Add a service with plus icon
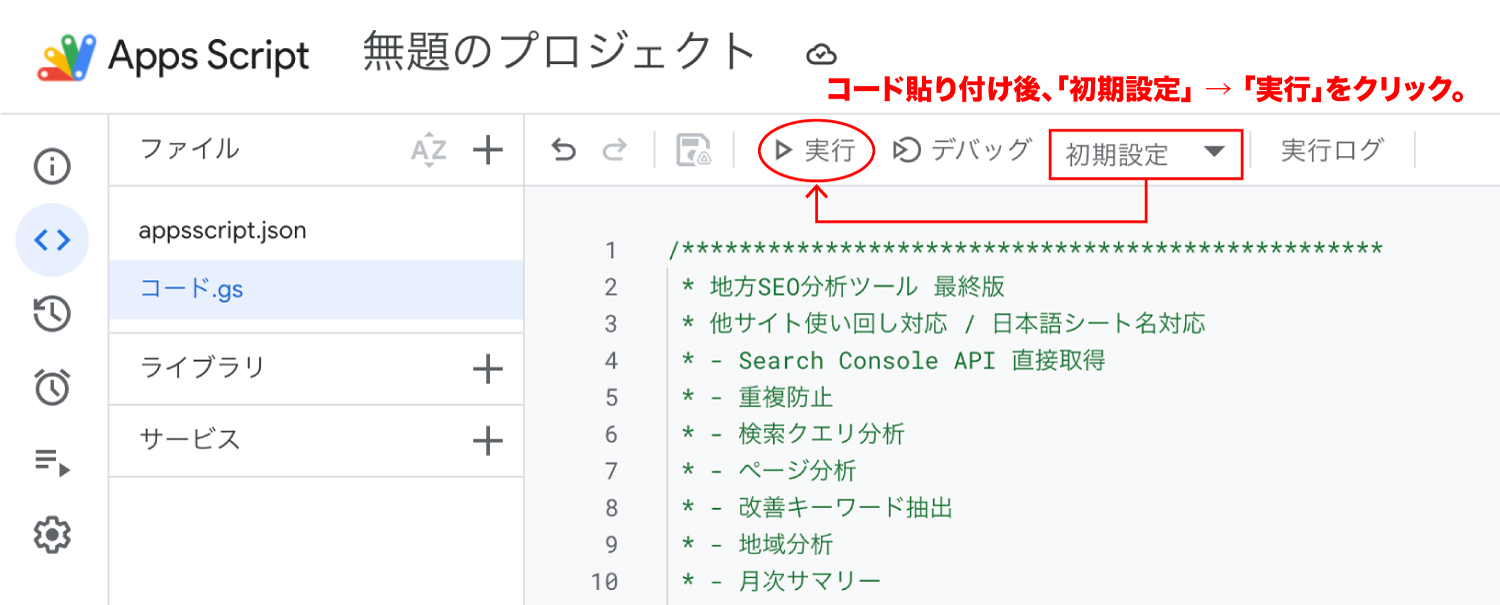Screen dimensions: 1500x605 tap(487, 440)
